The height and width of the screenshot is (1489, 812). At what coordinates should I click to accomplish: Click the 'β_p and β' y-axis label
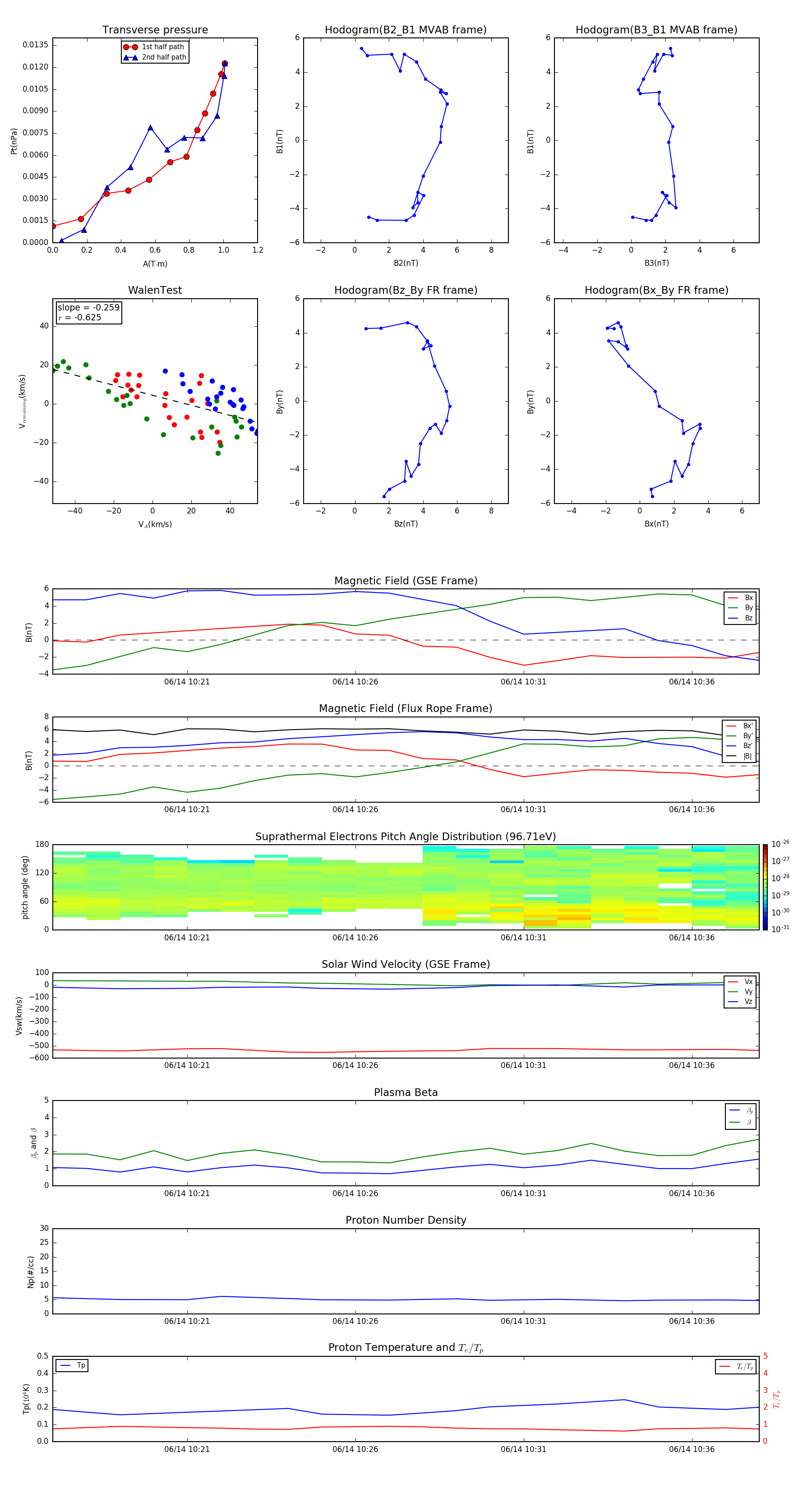pos(33,1143)
